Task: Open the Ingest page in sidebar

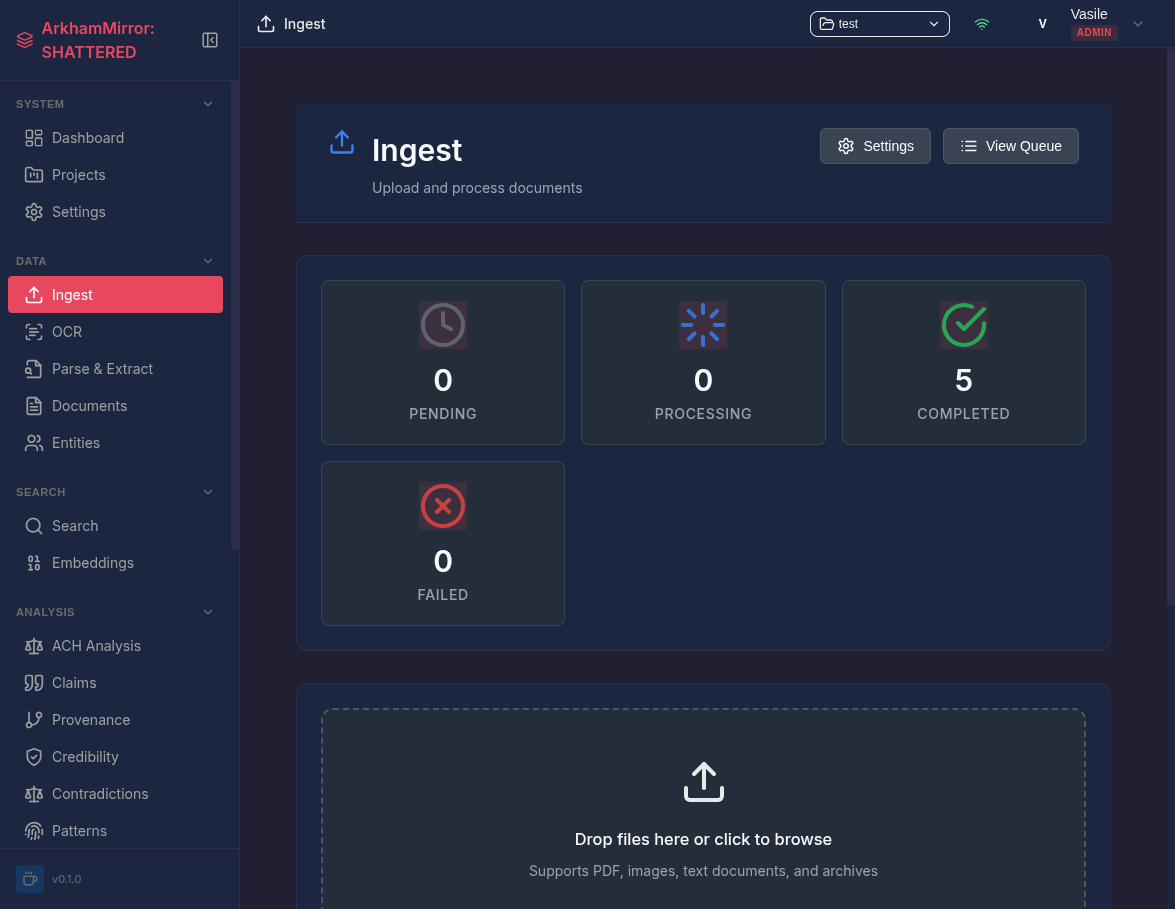Action: 115,295
